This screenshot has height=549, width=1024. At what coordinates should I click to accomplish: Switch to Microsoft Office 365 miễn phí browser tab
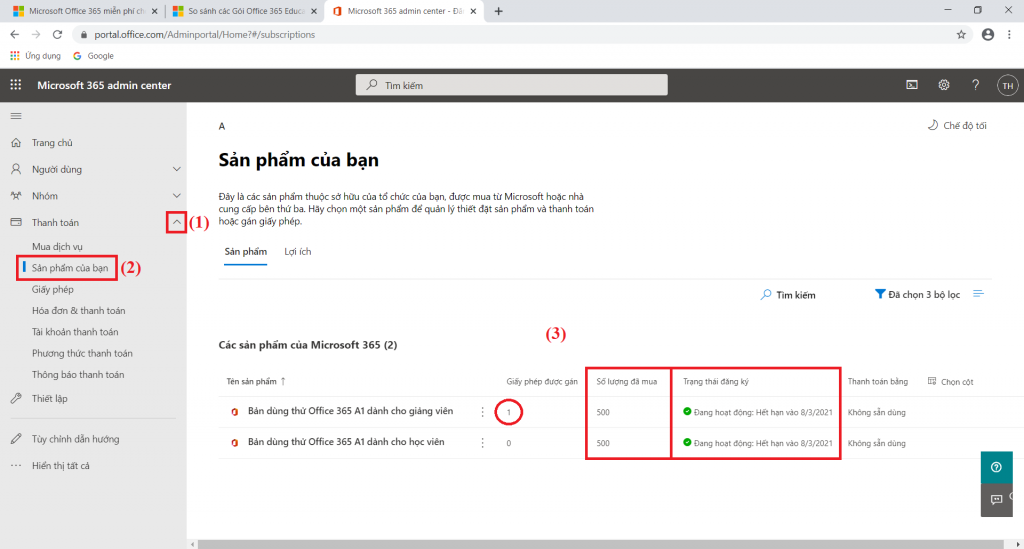(x=85, y=11)
